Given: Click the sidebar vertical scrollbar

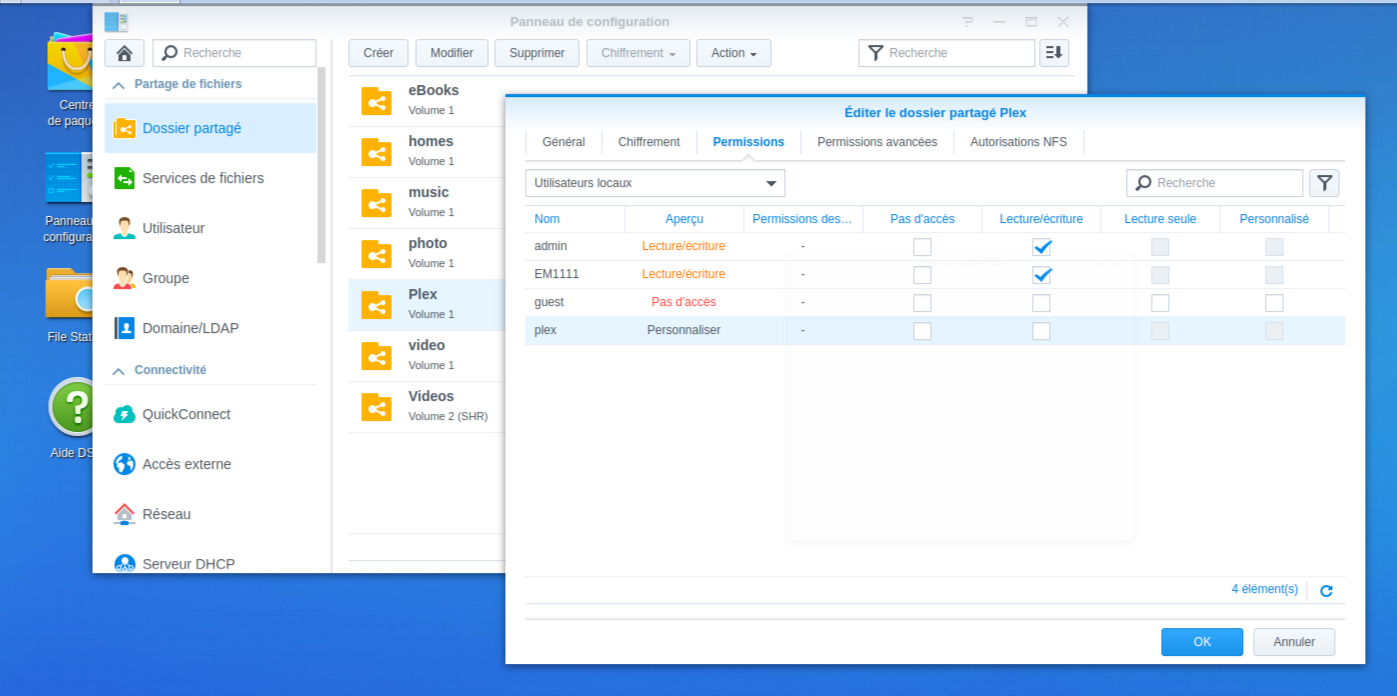Looking at the screenshot, I should pyautogui.click(x=321, y=165).
